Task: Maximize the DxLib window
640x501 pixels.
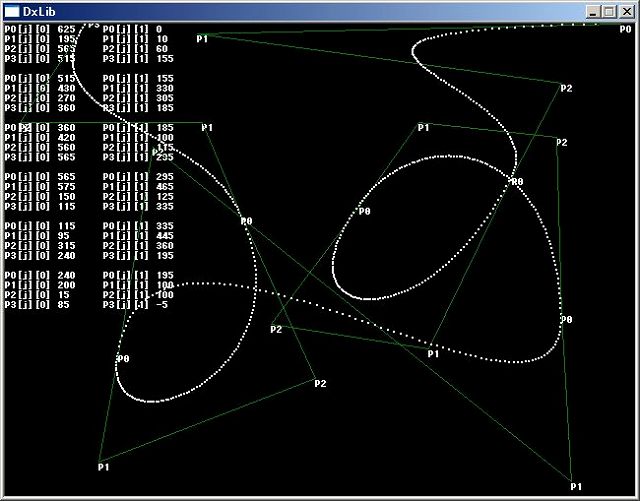Action: point(609,12)
